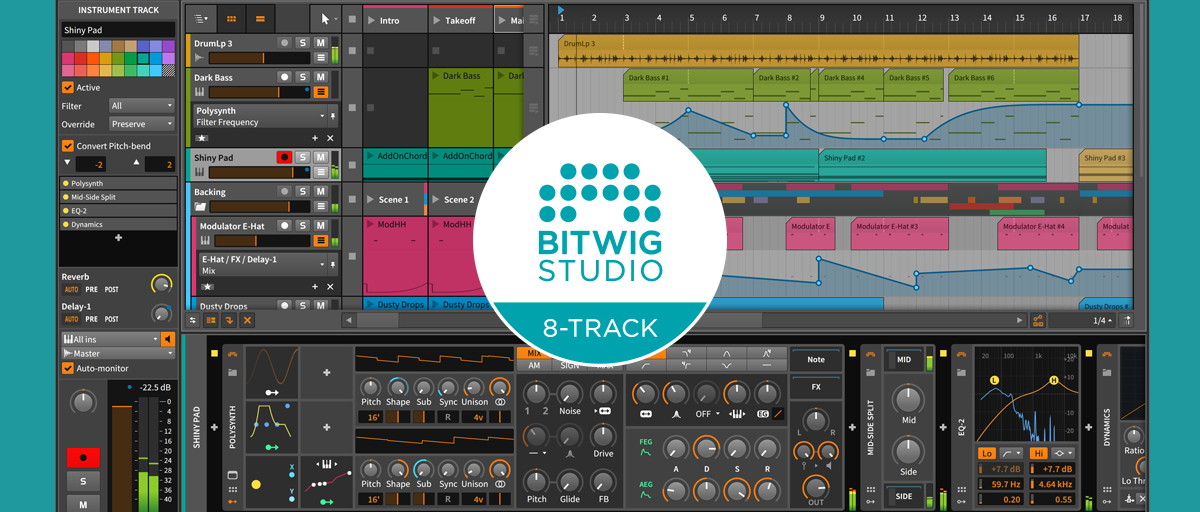The height and width of the screenshot is (512, 1200).
Task: Uncheck the Active checkbox
Action: coord(68,87)
